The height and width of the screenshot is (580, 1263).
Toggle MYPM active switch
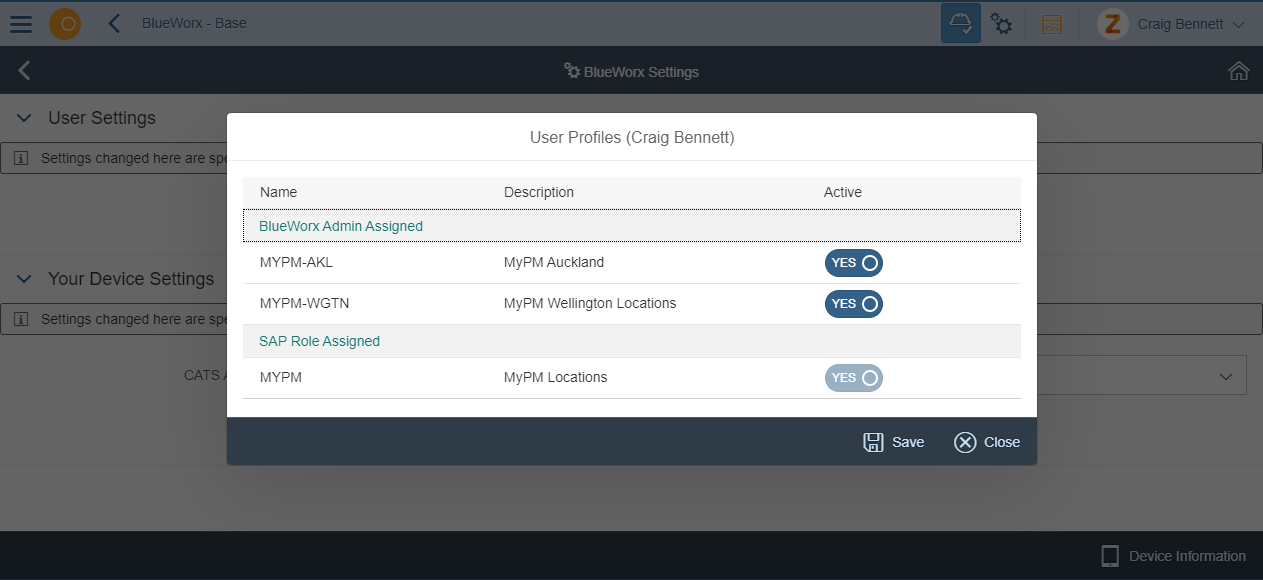[854, 378]
